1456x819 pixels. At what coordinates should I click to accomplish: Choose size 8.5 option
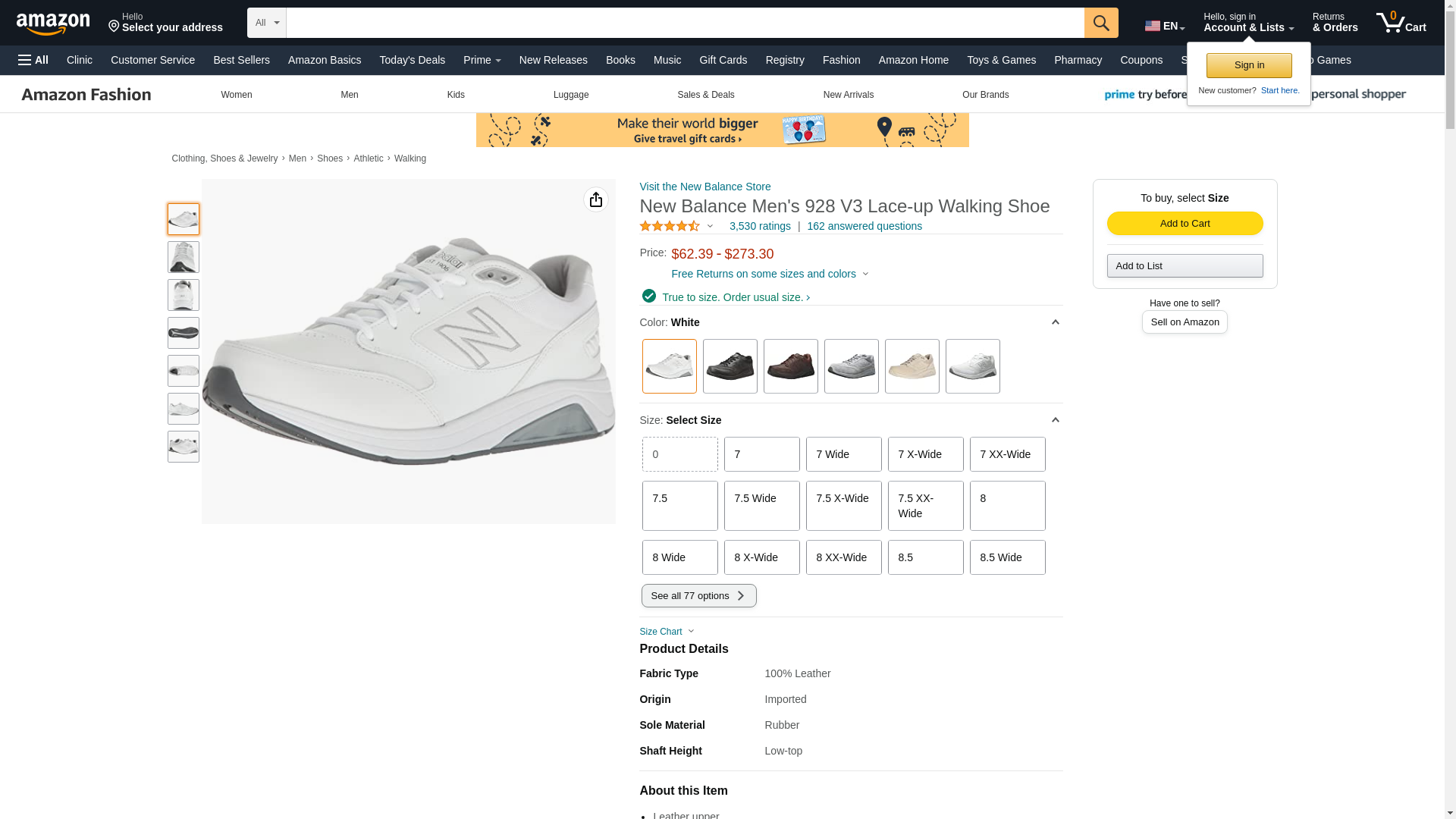[925, 557]
